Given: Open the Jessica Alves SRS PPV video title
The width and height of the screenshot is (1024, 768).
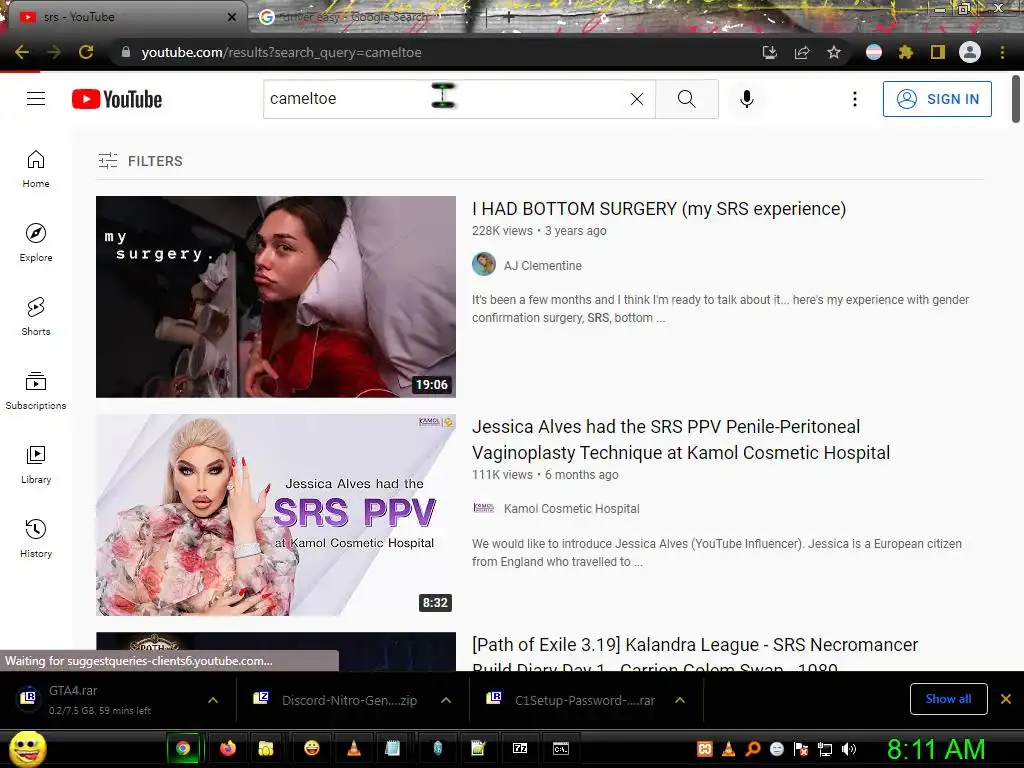Looking at the screenshot, I should click(x=681, y=440).
